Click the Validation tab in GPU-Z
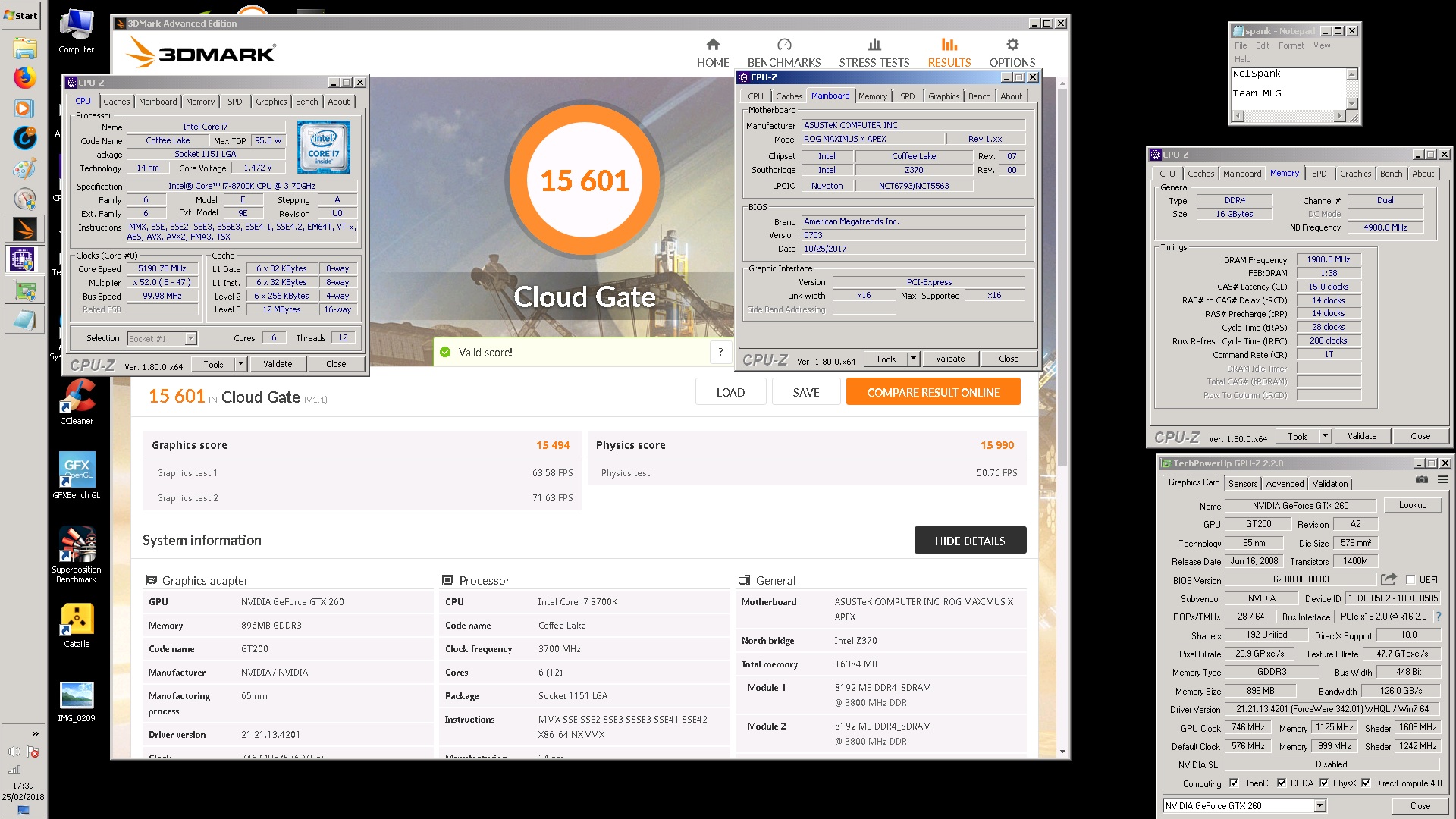Screen dimensions: 1456x819 (x=1329, y=484)
